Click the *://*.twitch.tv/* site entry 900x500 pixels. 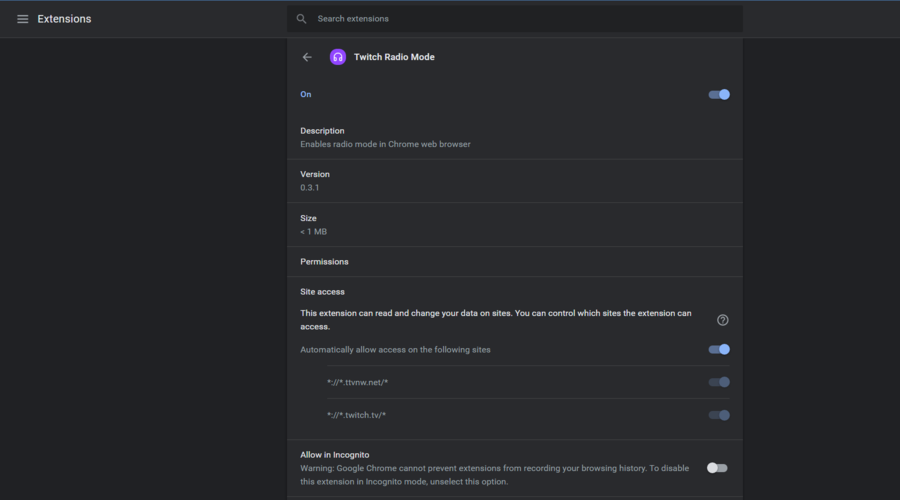pos(356,415)
